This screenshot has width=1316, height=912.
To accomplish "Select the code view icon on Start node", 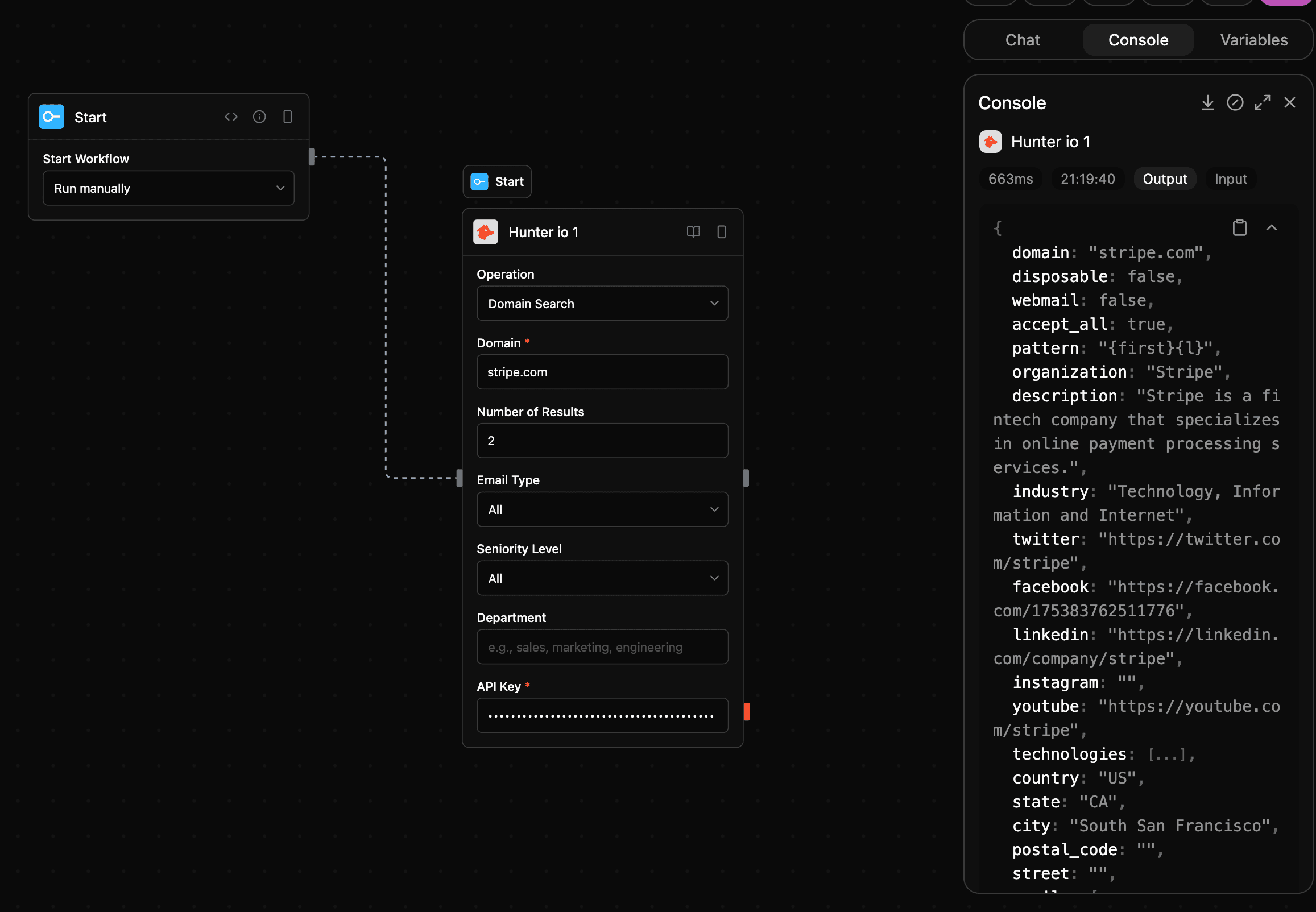I will (231, 117).
